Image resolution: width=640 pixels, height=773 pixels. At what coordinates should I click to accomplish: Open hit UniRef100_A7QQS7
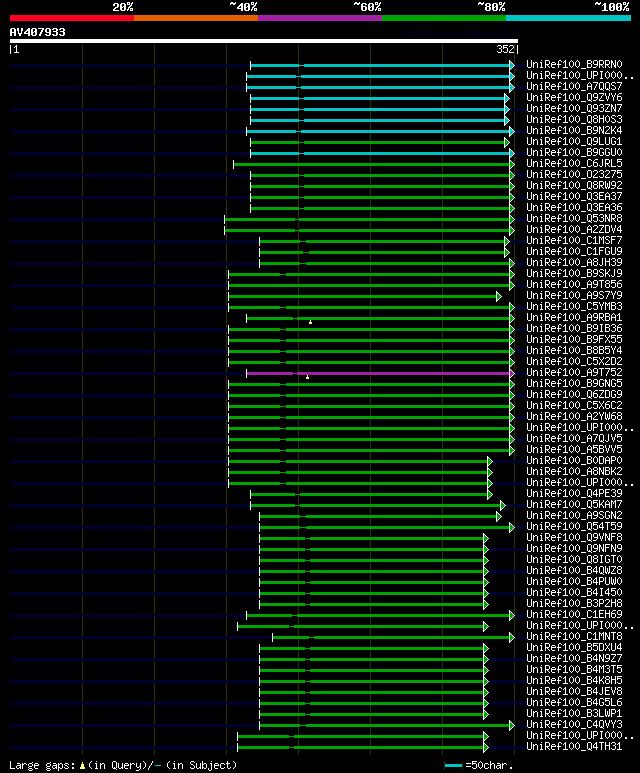click(x=574, y=86)
